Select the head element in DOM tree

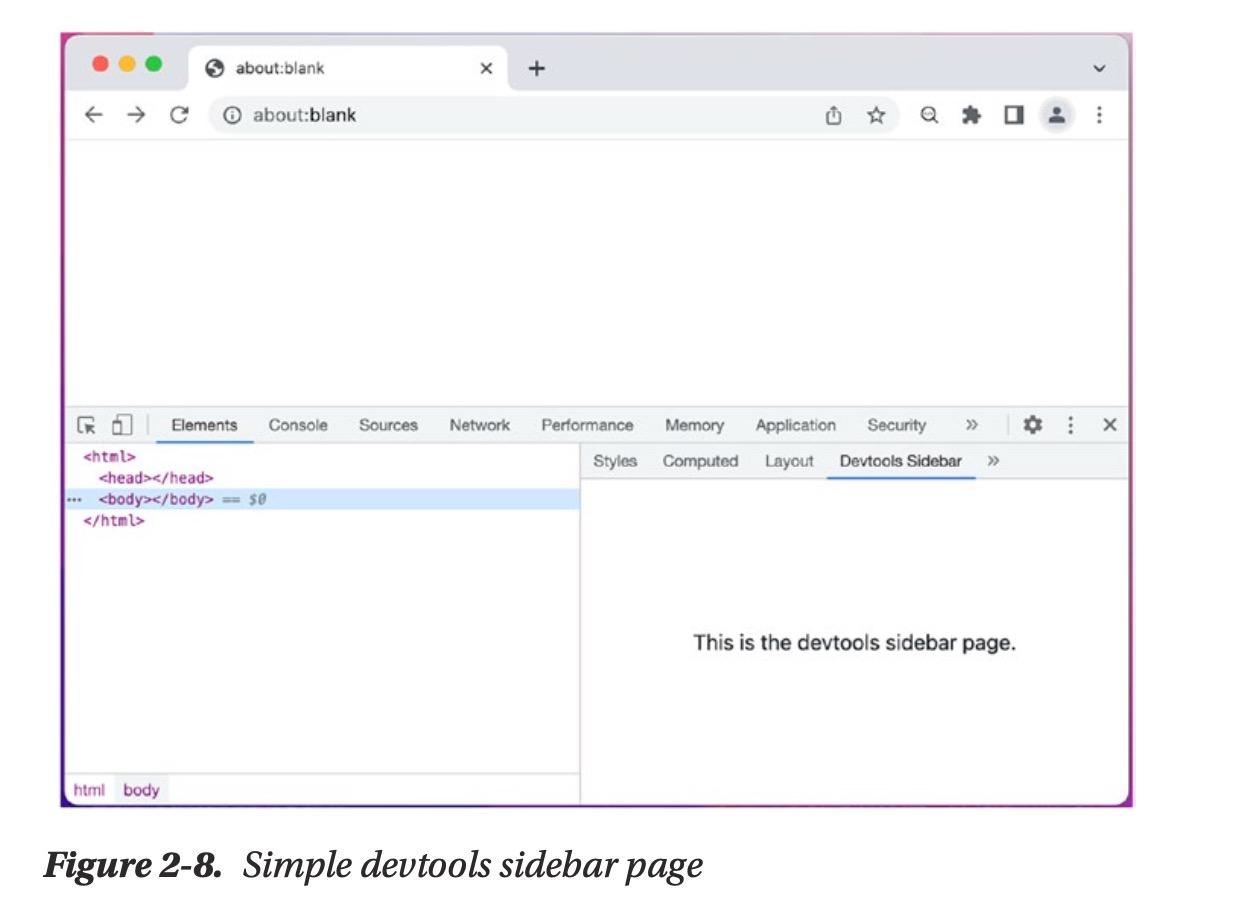coord(156,478)
